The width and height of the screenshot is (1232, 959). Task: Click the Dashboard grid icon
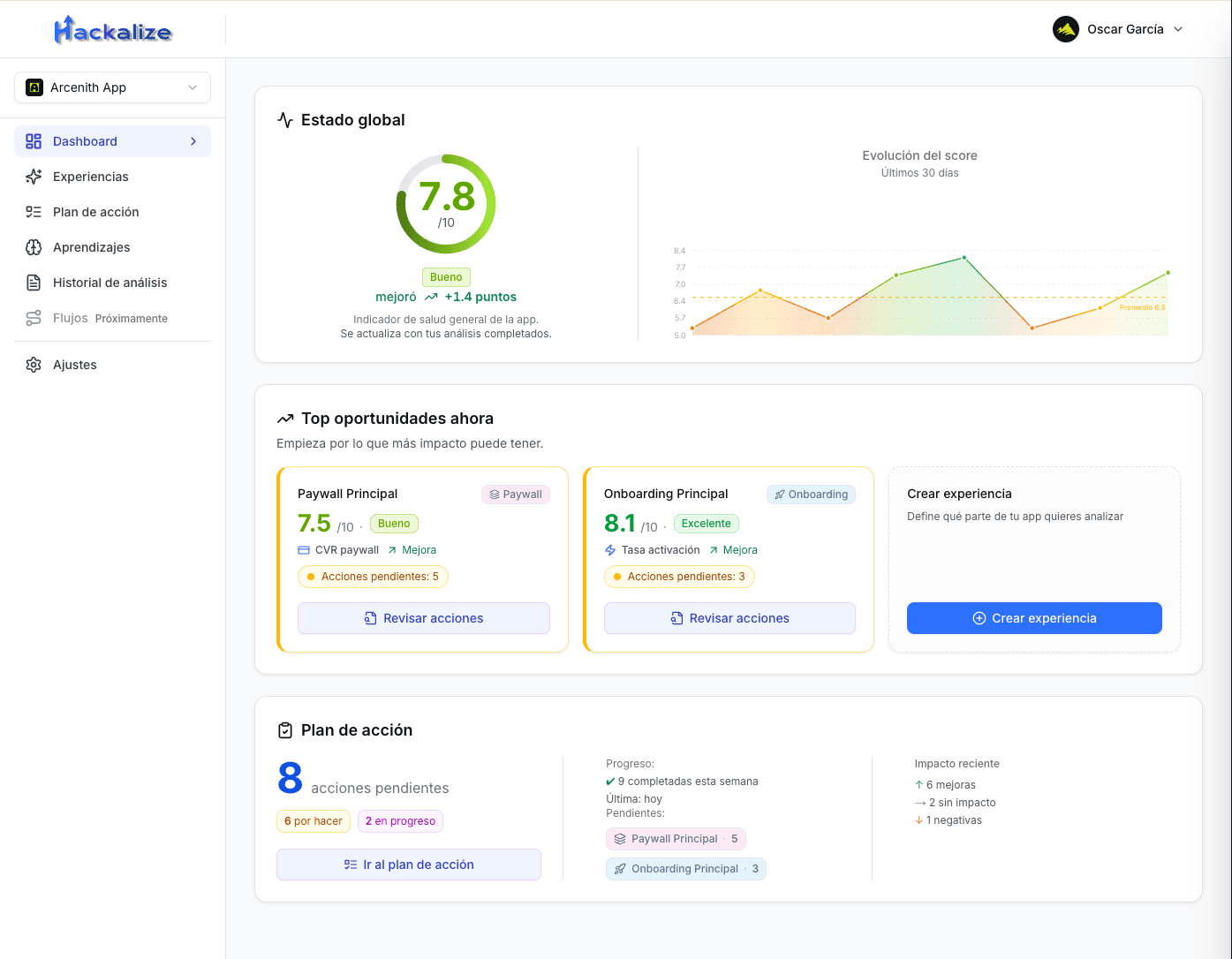tap(34, 141)
